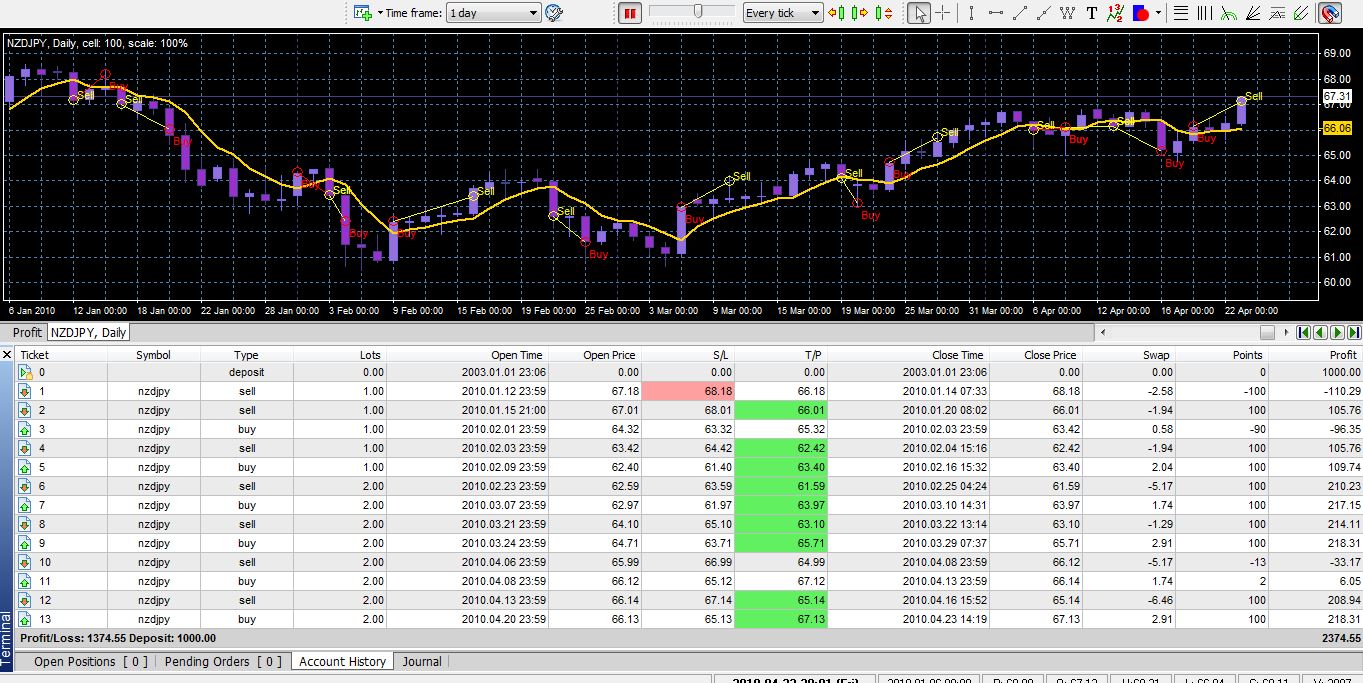Select the horizontal line drawing tool
1363x683 pixels.
[x=995, y=13]
